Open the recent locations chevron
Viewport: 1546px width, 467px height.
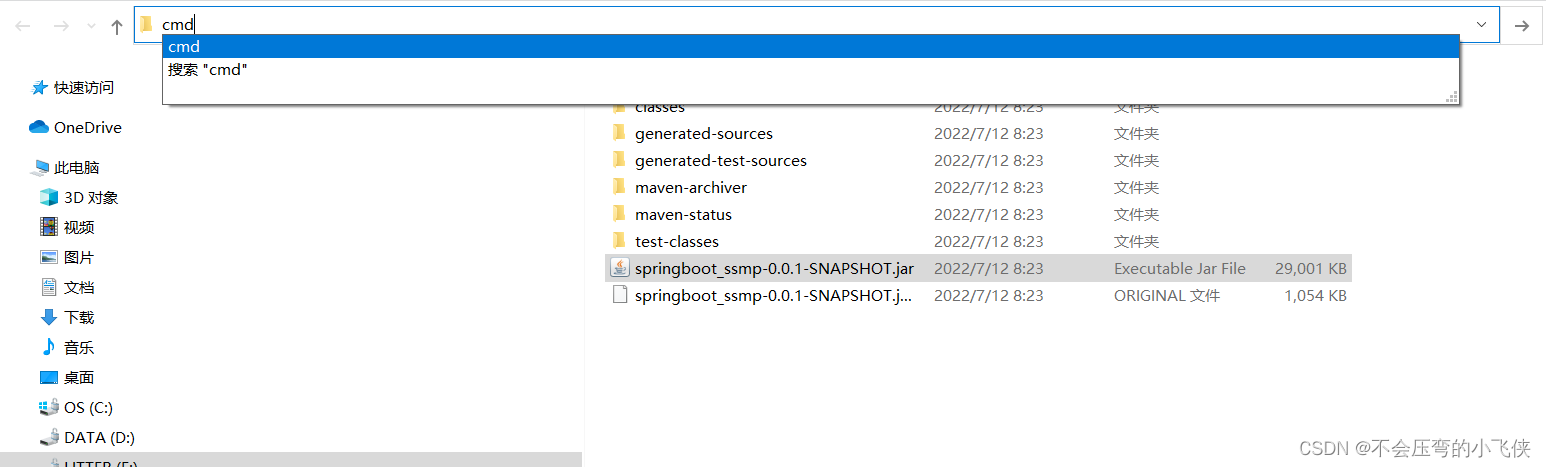(91, 26)
